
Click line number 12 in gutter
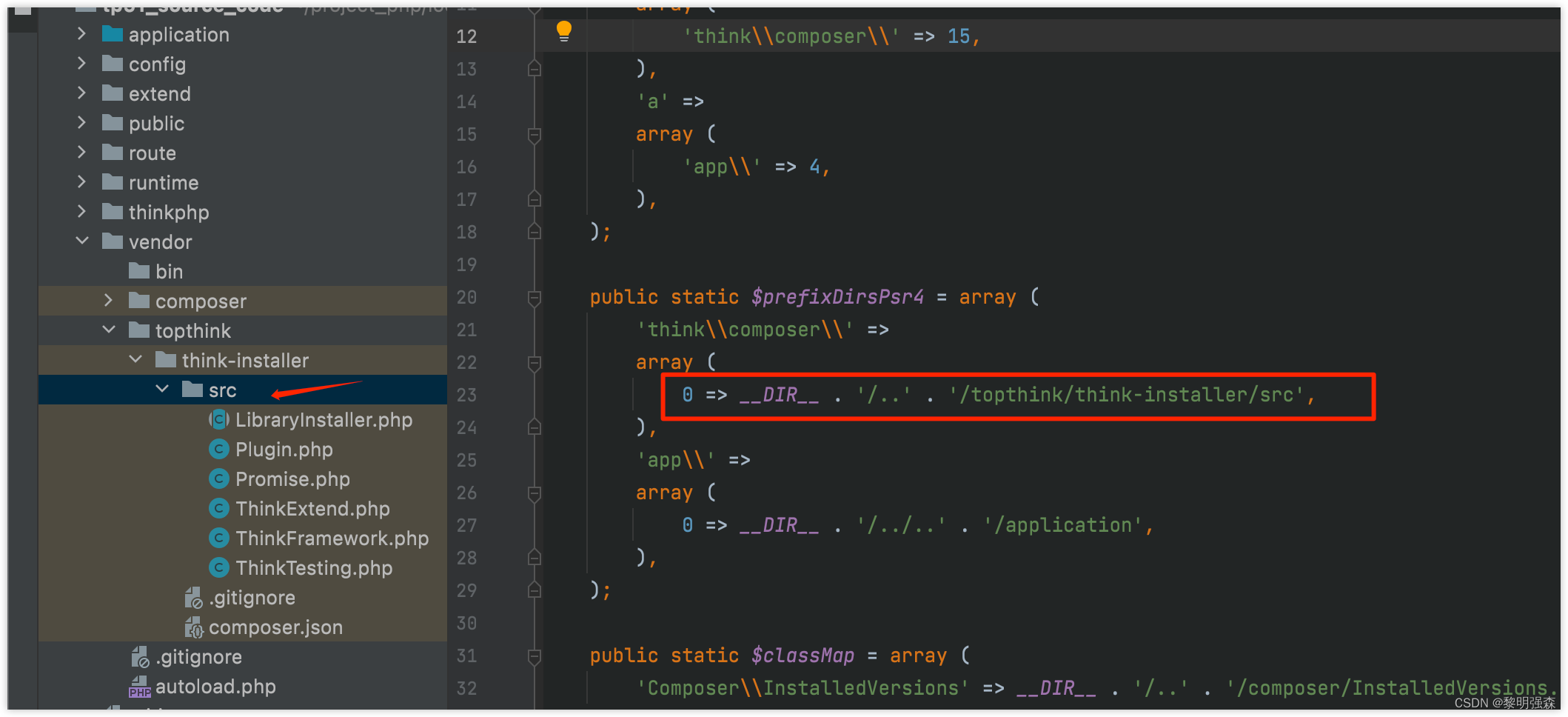[x=466, y=36]
